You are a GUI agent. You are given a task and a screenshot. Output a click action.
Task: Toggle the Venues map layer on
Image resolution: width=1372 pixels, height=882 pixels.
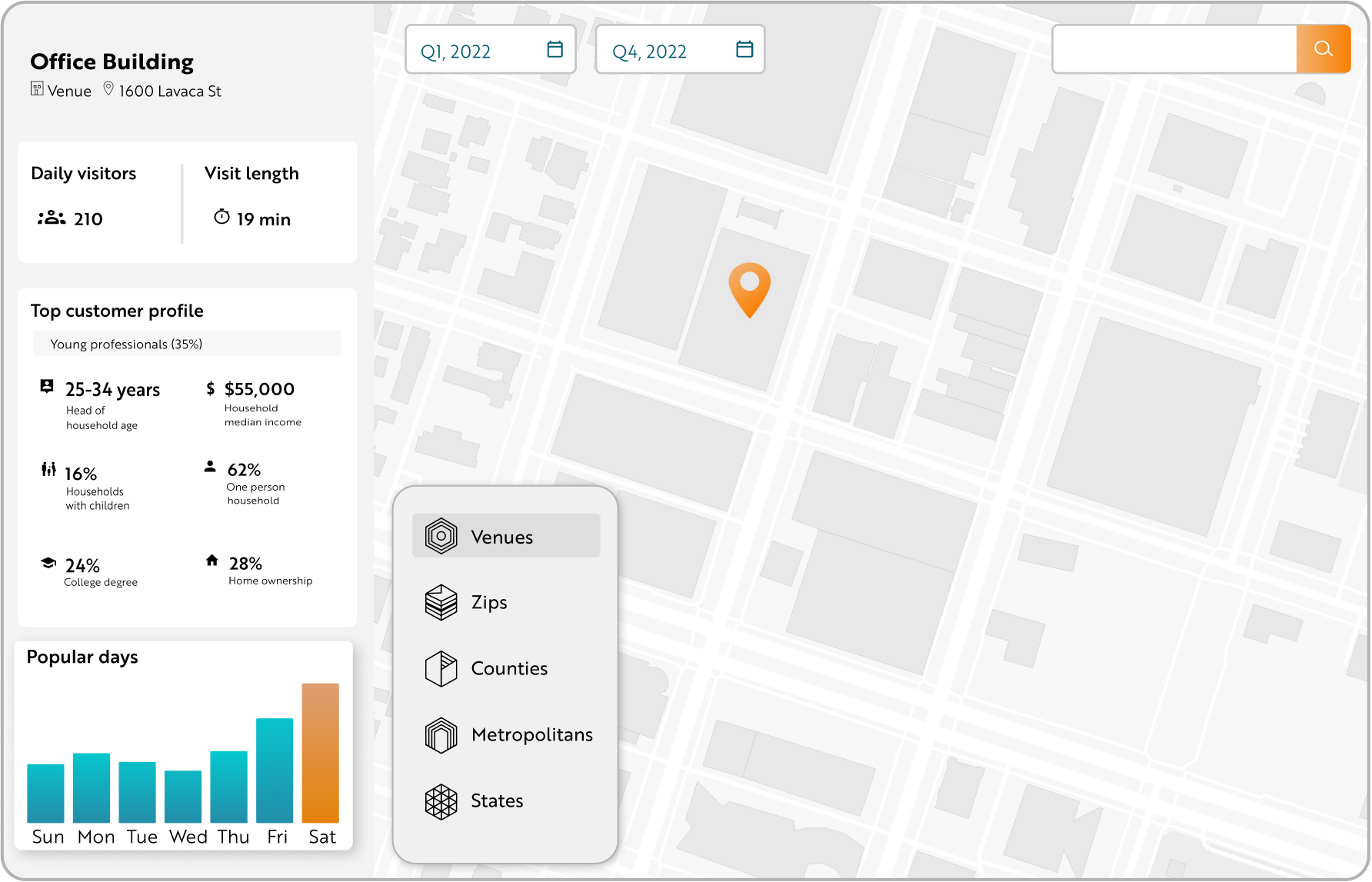[505, 535]
